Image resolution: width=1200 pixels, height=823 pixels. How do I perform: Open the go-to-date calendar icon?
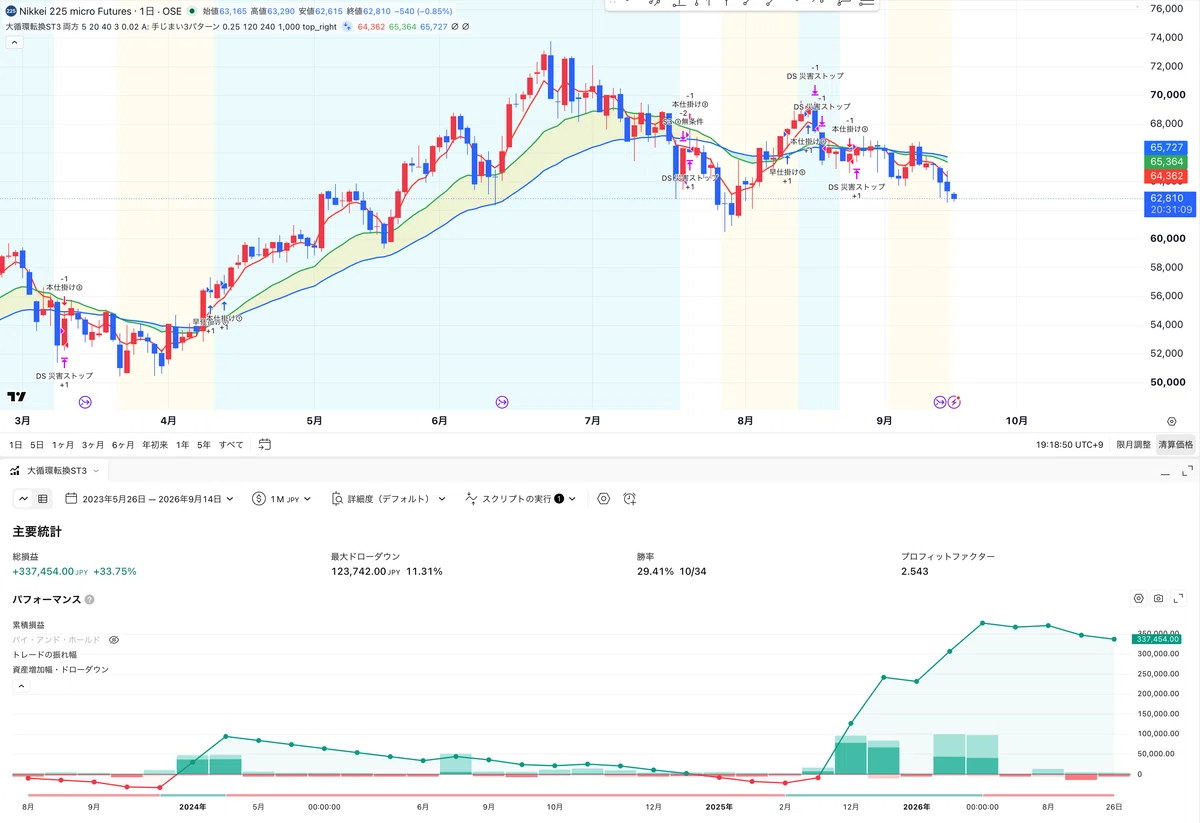[x=264, y=444]
